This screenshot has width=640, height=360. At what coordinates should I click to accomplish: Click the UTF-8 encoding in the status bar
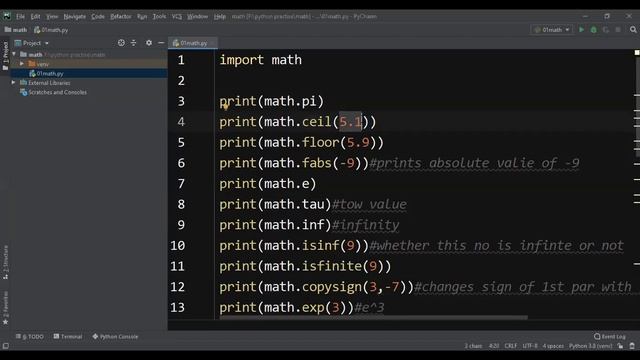point(530,346)
